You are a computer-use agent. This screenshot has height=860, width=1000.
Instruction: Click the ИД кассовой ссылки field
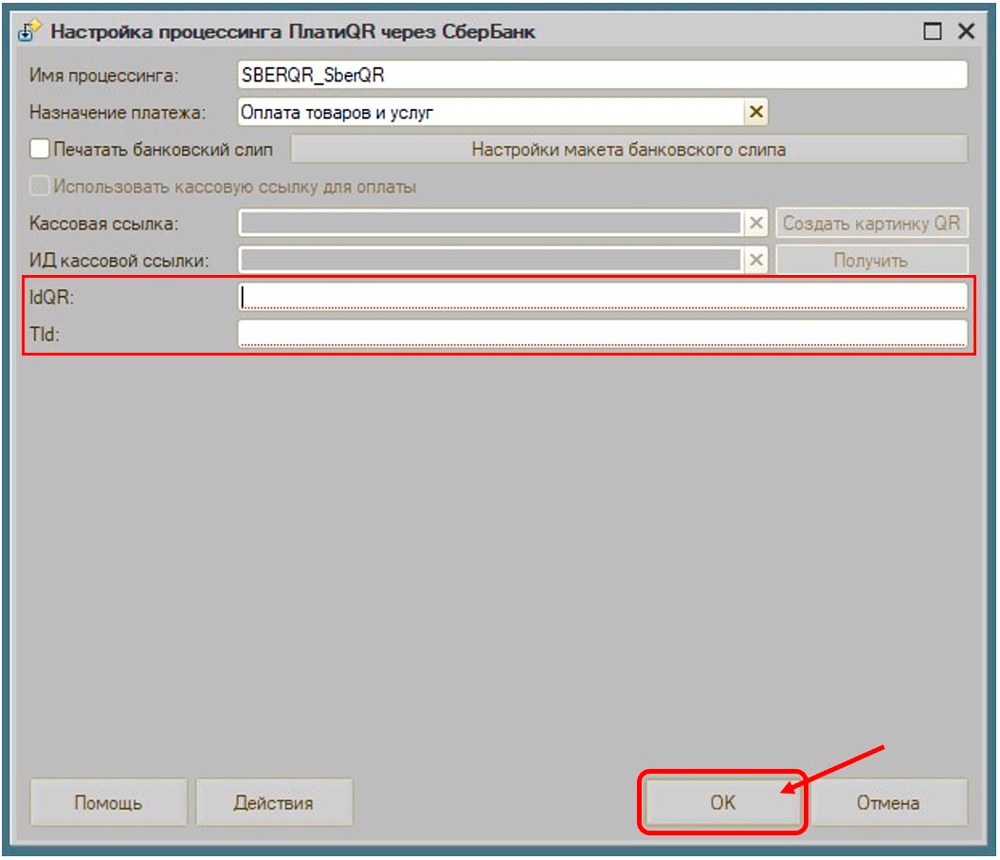click(x=491, y=260)
